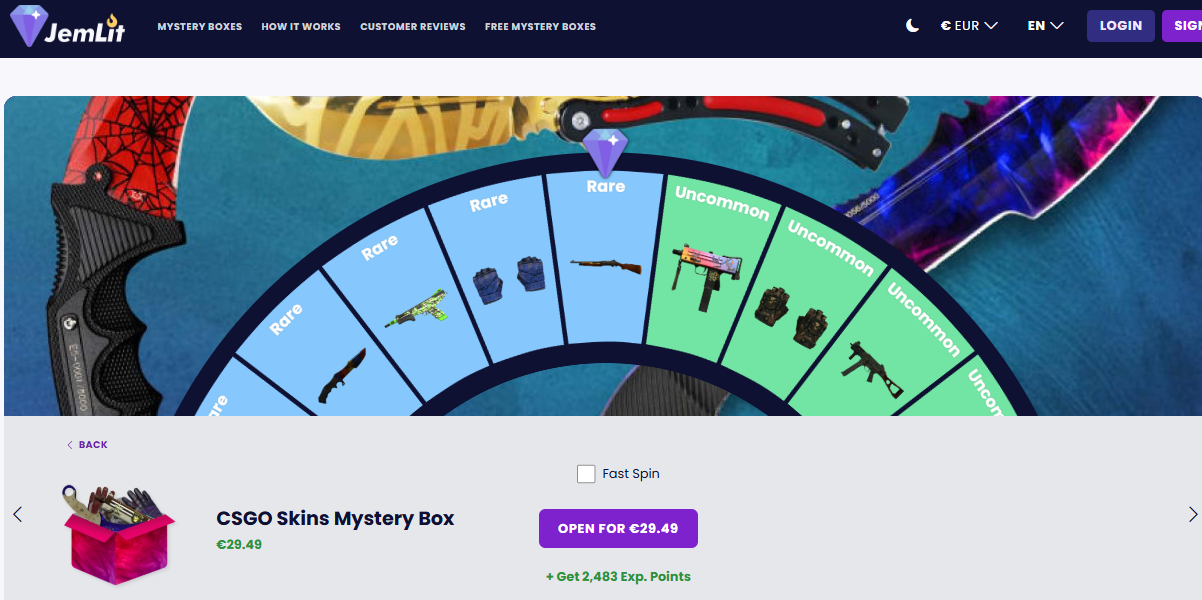Go to How It Works page
Screen dimensions: 1202x600
[x=301, y=27]
